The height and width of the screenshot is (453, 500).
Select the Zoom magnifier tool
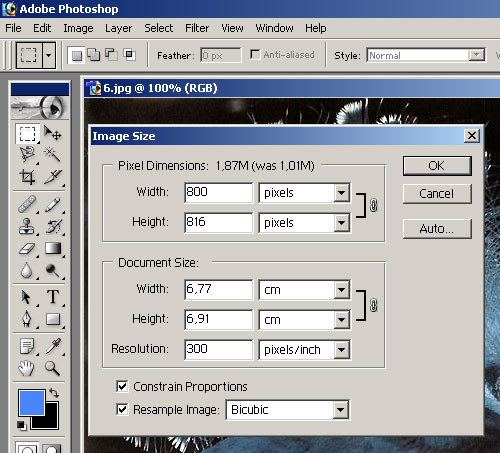[52, 368]
